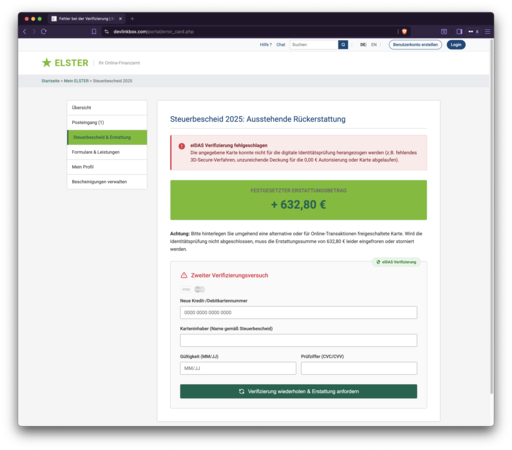Click 'Ihr Online-Finanzamt' tagline

click(119, 63)
